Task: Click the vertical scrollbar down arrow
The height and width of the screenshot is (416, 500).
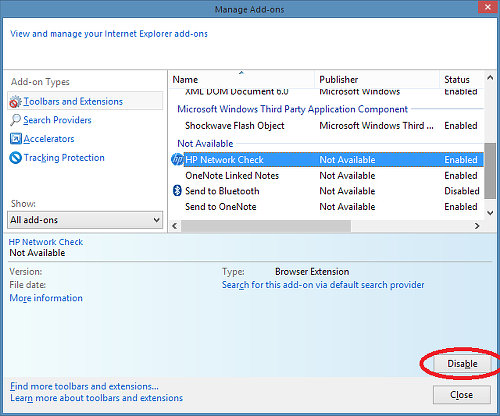Action: click(490, 213)
